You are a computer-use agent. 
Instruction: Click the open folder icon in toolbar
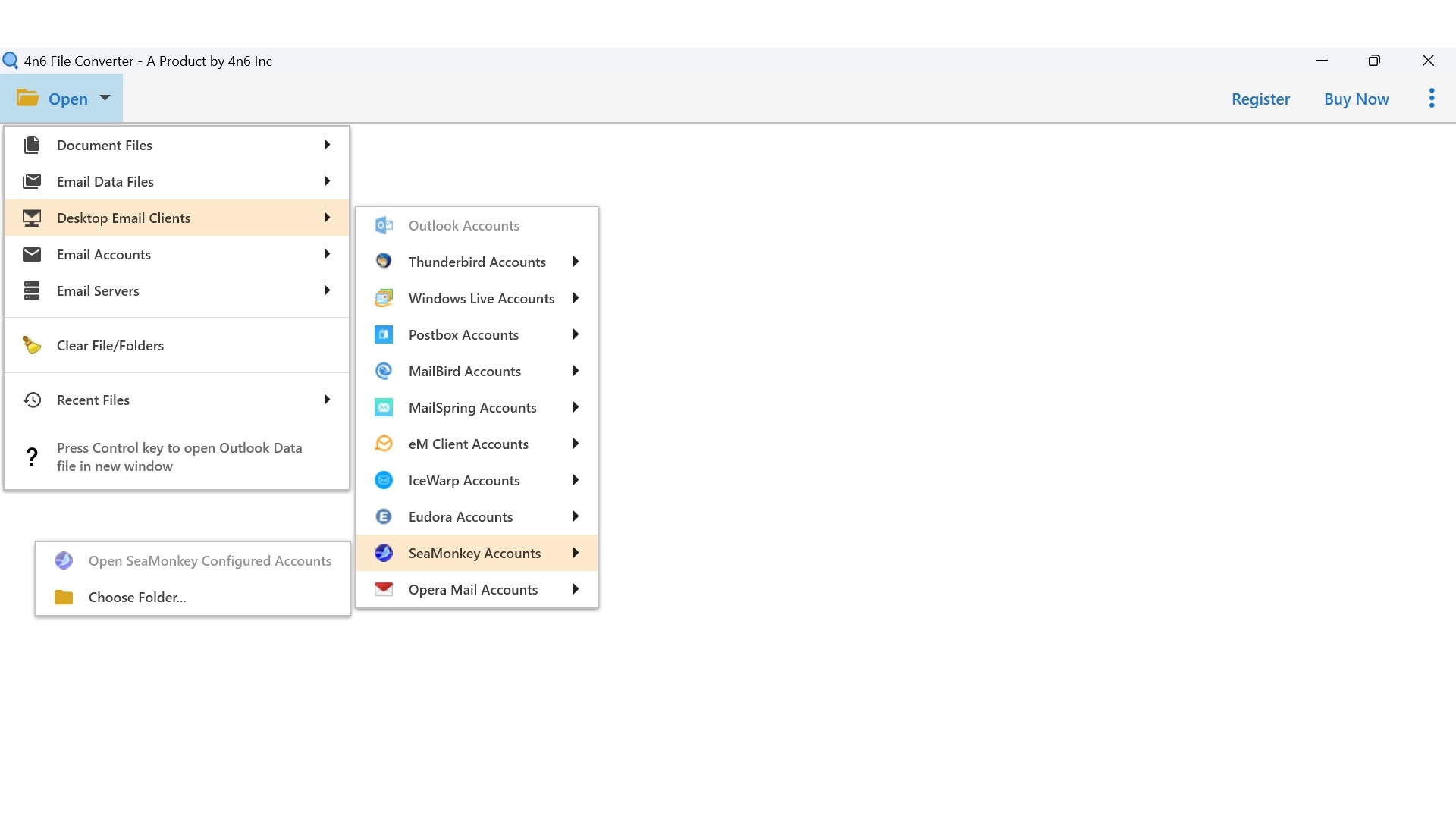[x=28, y=98]
